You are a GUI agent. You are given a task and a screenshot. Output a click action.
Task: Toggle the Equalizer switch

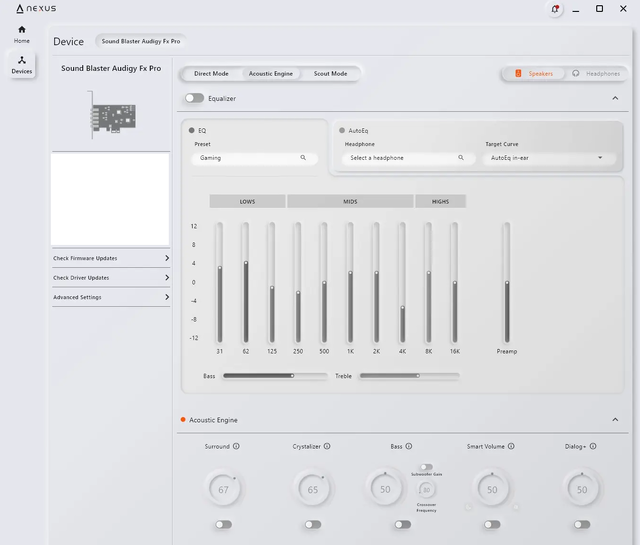tap(194, 98)
